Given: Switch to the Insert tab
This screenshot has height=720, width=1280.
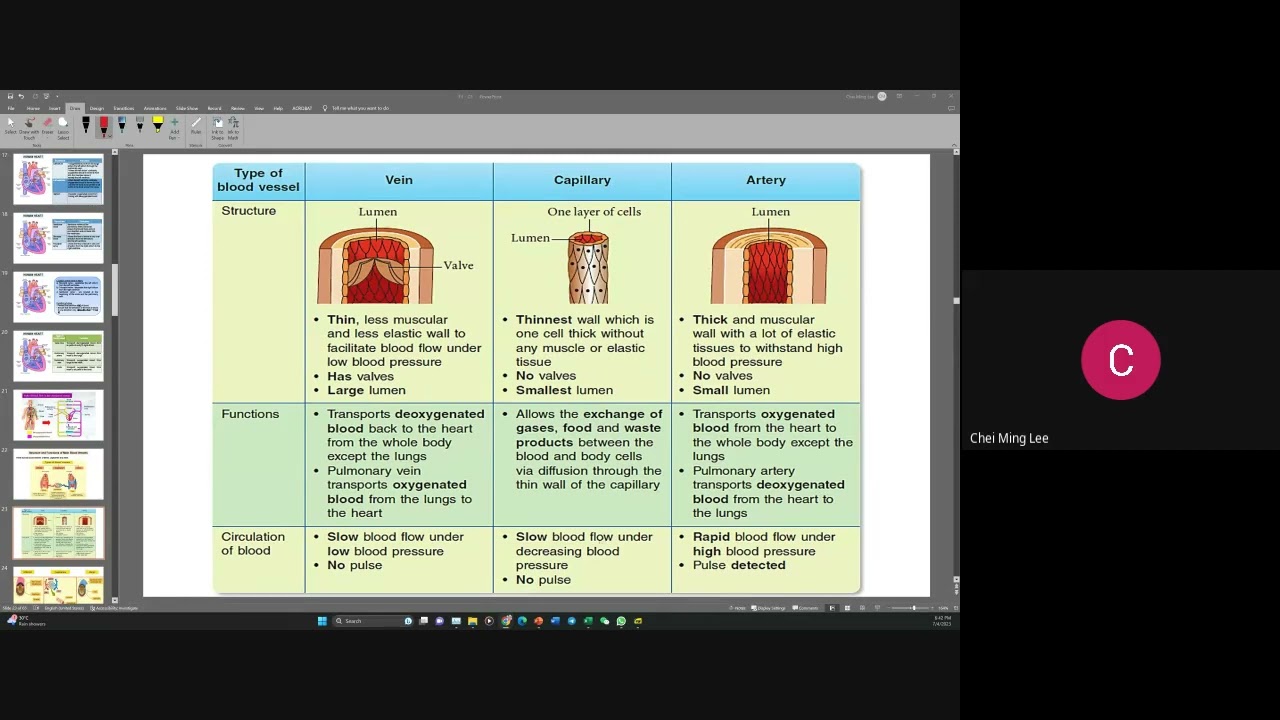Looking at the screenshot, I should (x=54, y=108).
